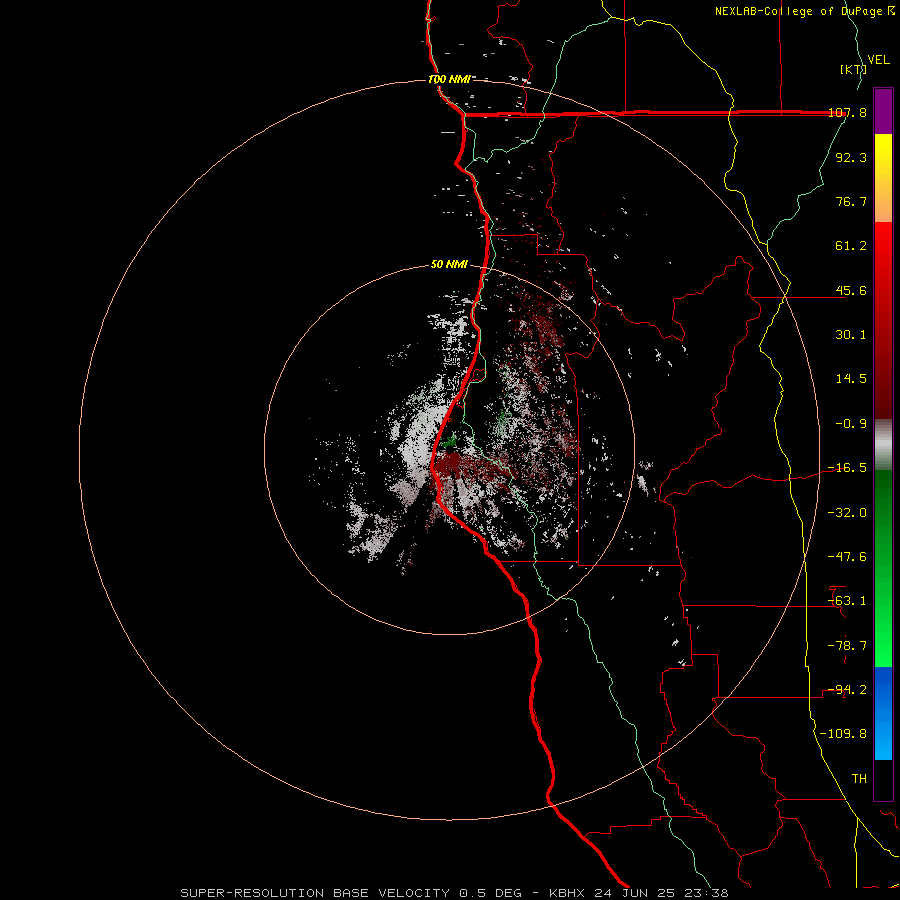This screenshot has width=900, height=900.
Task: Click the 45.6 velocity scale value
Action: pos(851,290)
